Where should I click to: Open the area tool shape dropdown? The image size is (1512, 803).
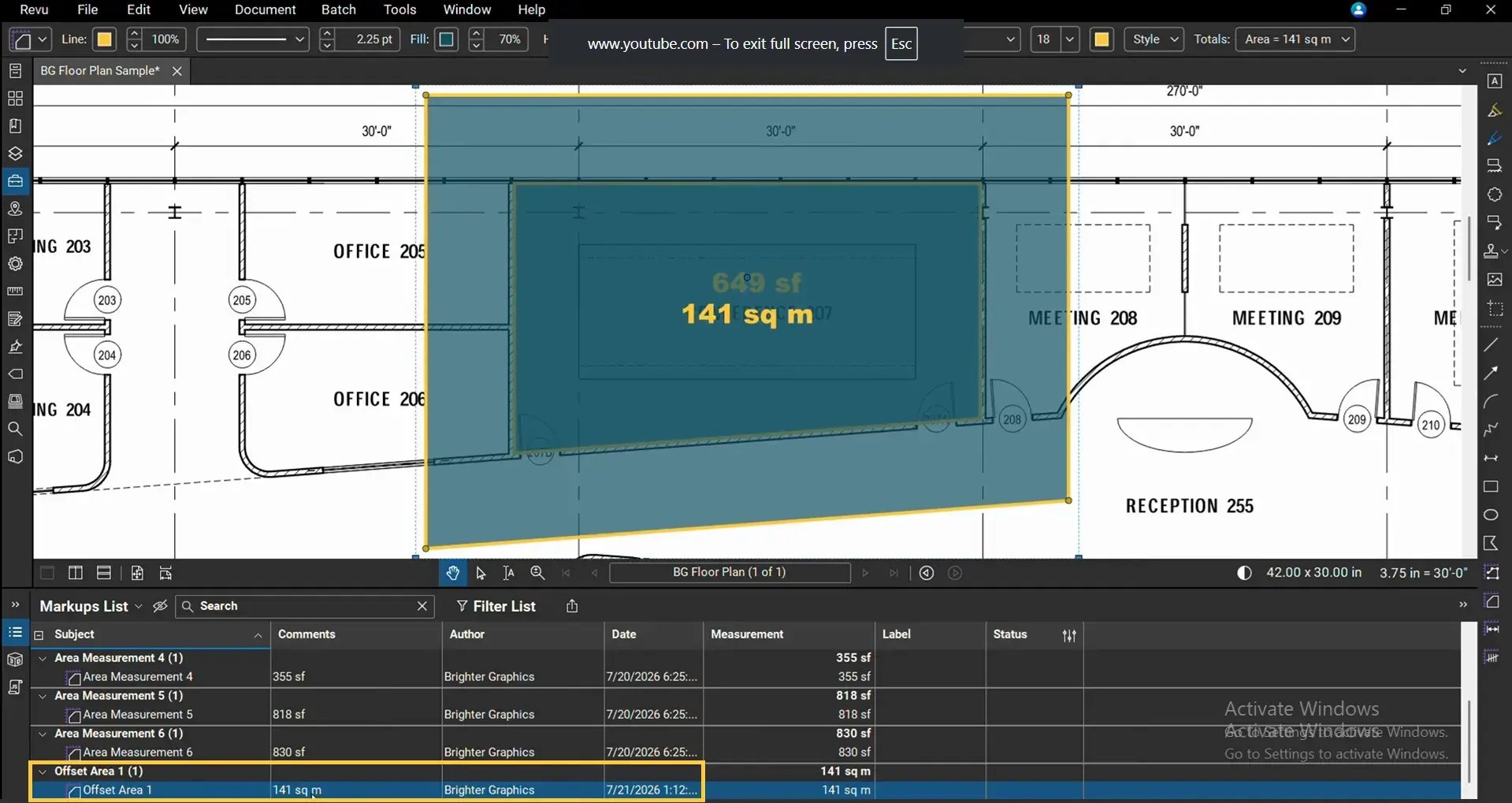pos(43,39)
